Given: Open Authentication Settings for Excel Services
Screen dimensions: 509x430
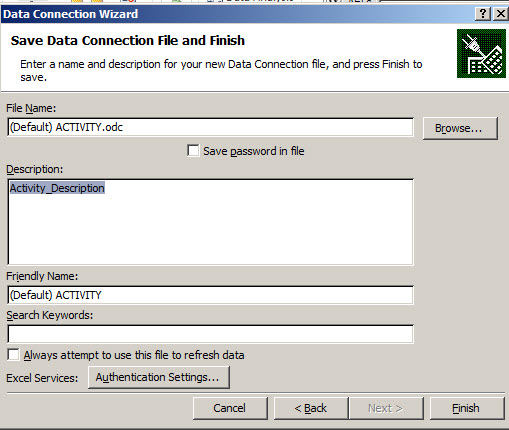Looking at the screenshot, I should pos(159,377).
